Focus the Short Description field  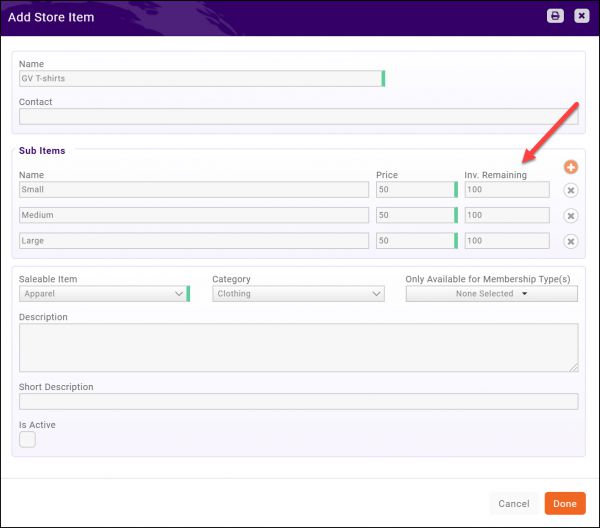[298, 402]
